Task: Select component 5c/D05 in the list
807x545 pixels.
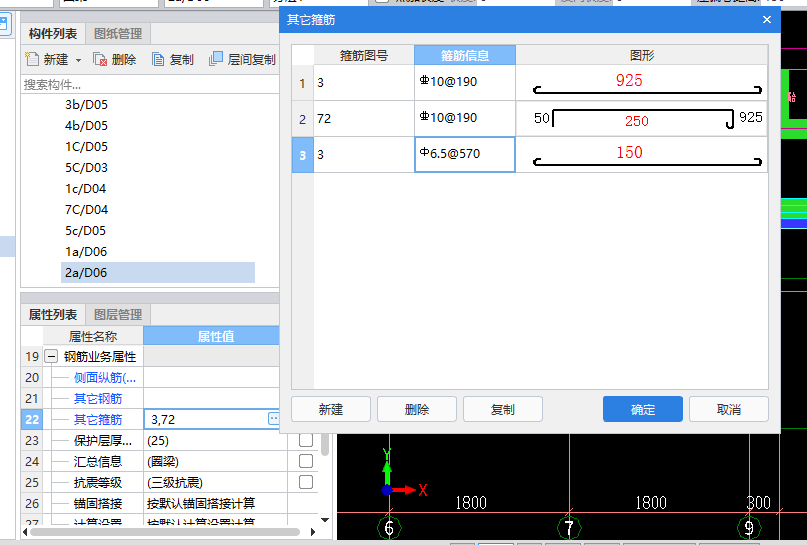Action: pos(85,231)
